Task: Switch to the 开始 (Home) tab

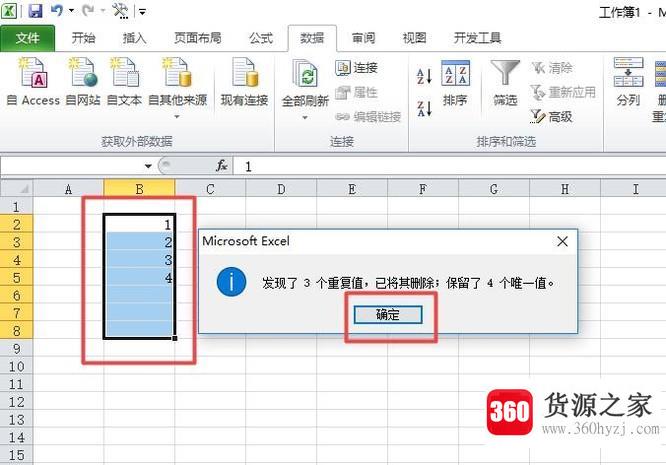Action: (x=83, y=38)
